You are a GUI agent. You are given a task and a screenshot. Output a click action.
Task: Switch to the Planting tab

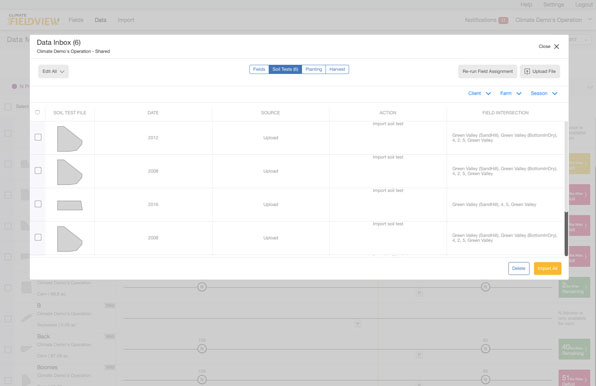[x=314, y=70]
